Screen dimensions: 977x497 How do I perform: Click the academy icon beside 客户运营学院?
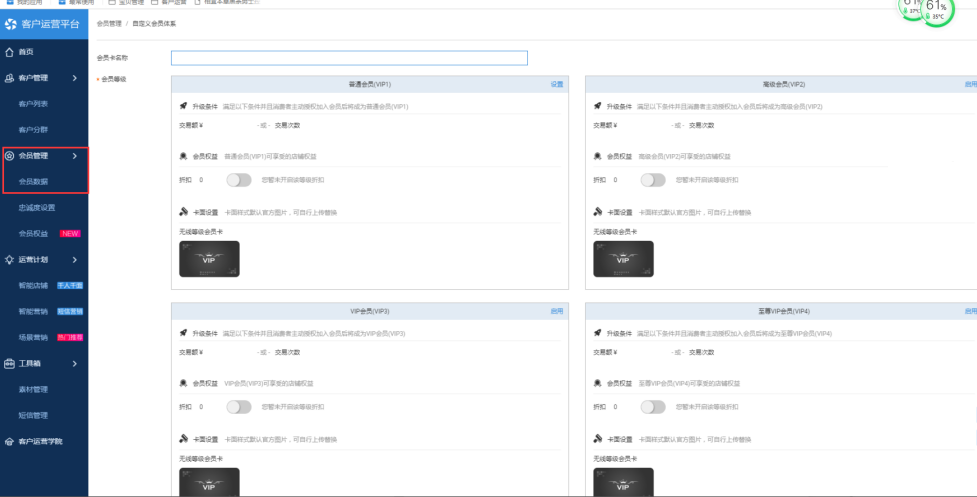pyautogui.click(x=9, y=442)
